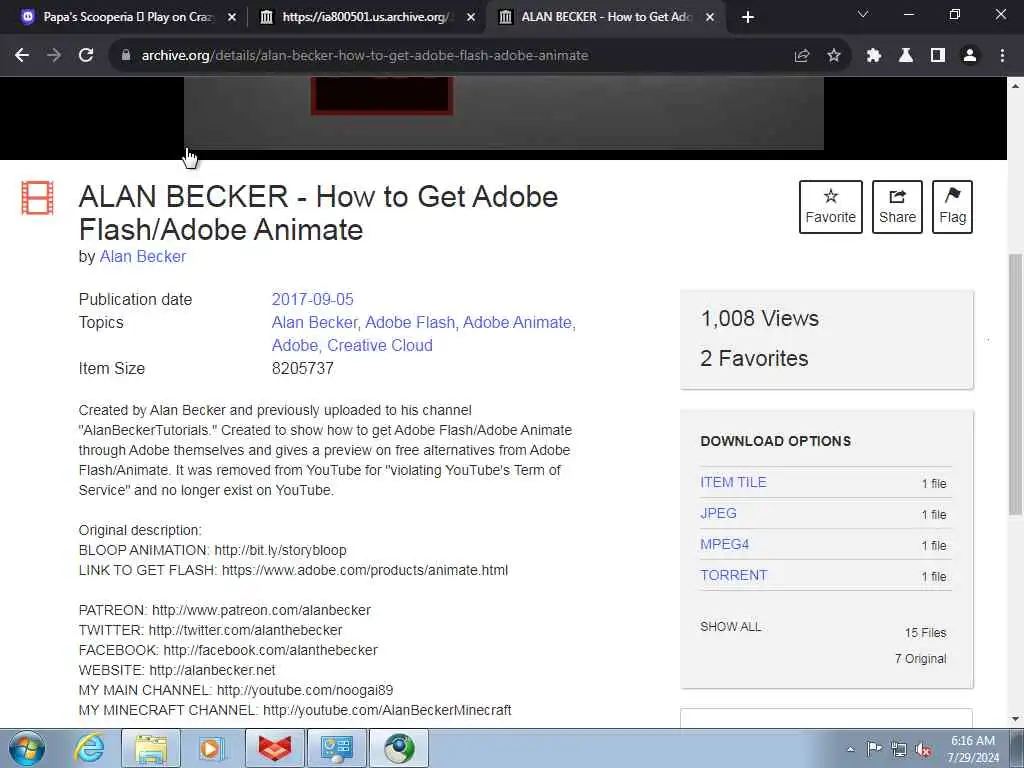
Task: Click the patreon.com/alanbecker URL text
Action: tap(261, 610)
